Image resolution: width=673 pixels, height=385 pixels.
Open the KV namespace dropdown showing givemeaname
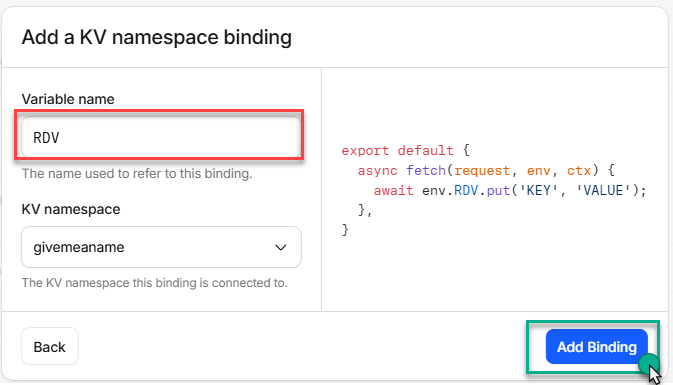click(161, 247)
